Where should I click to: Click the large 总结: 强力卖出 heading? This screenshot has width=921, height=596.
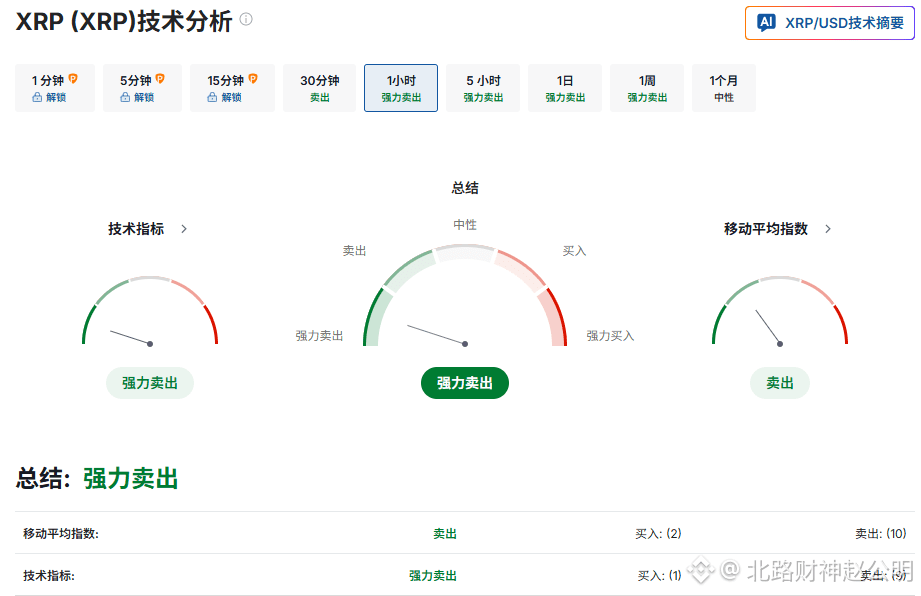point(97,479)
